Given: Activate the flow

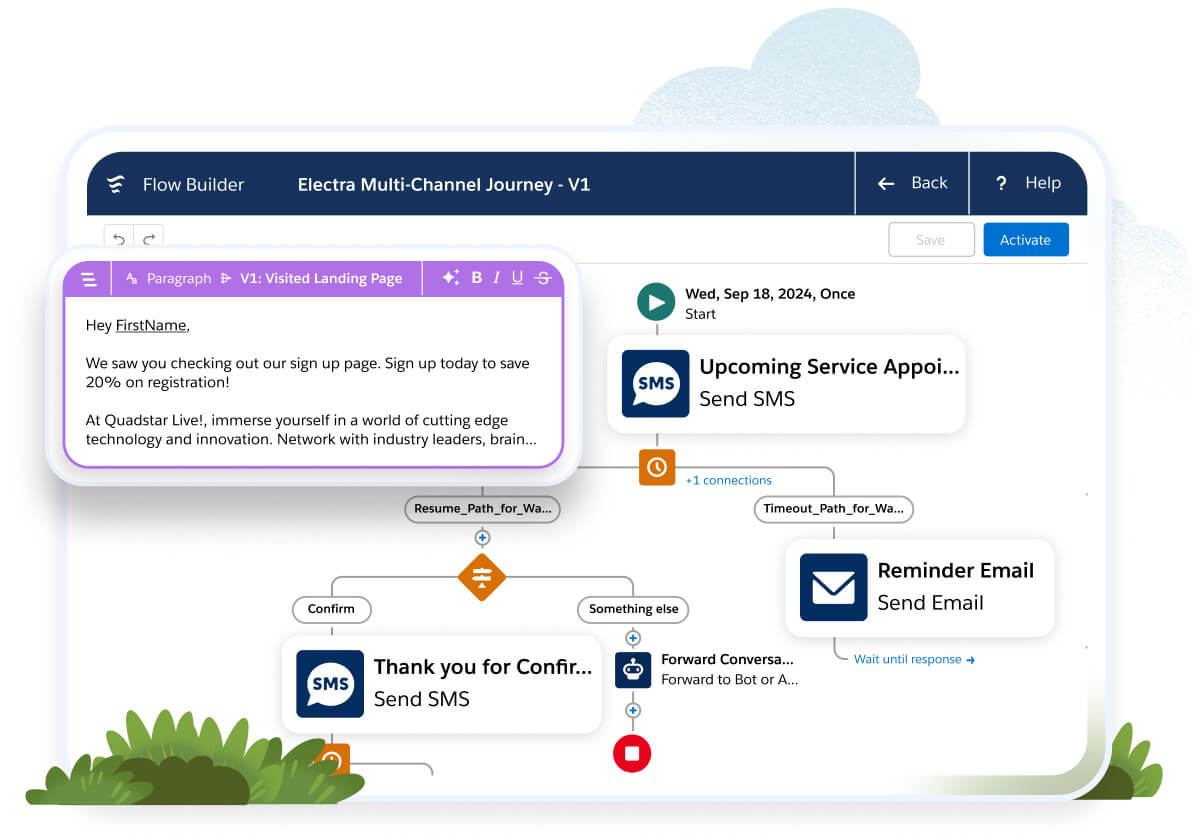Looking at the screenshot, I should [x=1025, y=239].
